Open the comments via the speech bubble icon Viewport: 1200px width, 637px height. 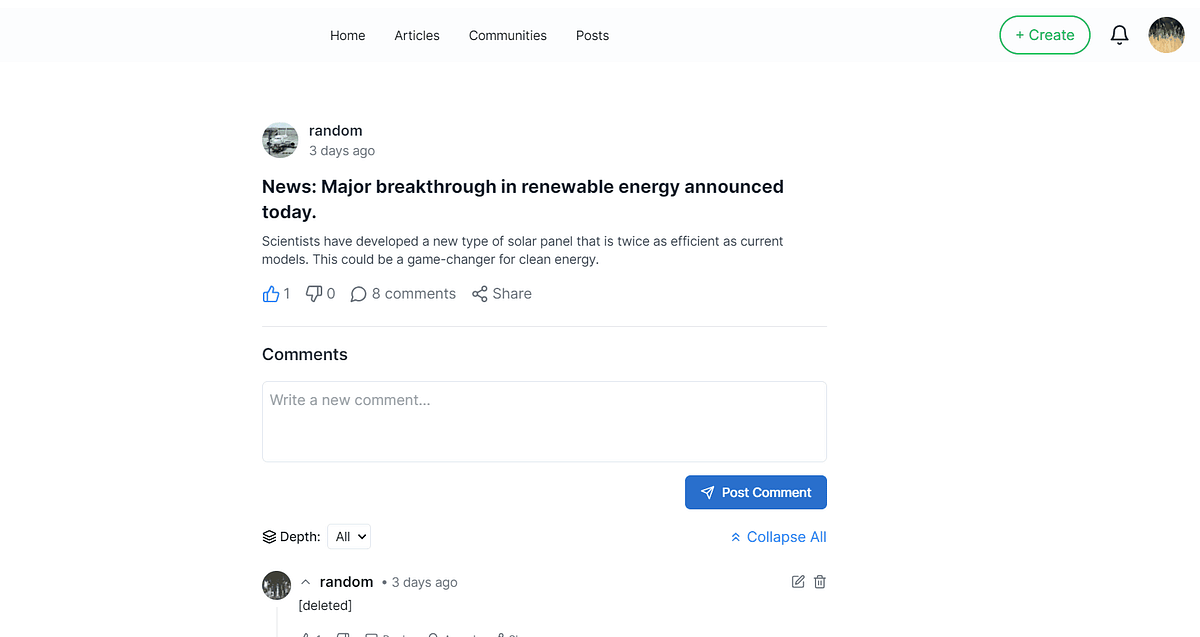358,293
